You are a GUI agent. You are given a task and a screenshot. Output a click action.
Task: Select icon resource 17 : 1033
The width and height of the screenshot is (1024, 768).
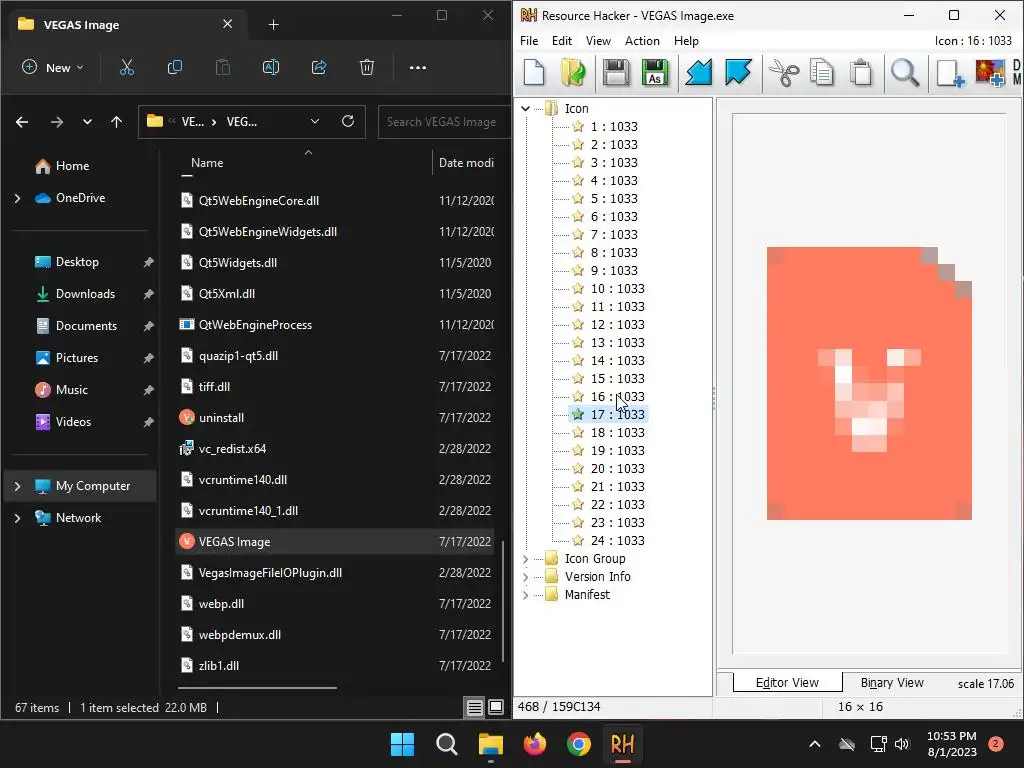[617, 415]
